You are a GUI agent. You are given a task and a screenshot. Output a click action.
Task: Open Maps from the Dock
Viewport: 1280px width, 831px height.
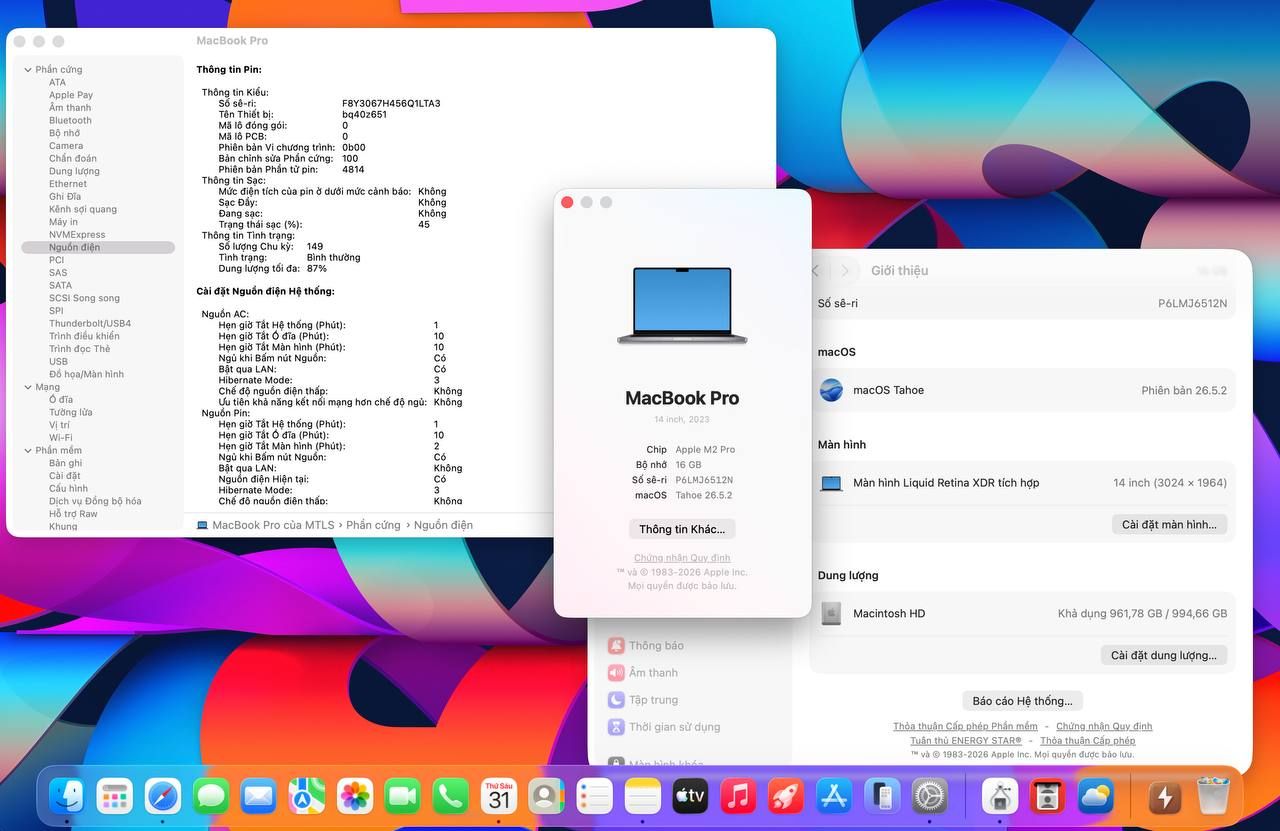(307, 796)
